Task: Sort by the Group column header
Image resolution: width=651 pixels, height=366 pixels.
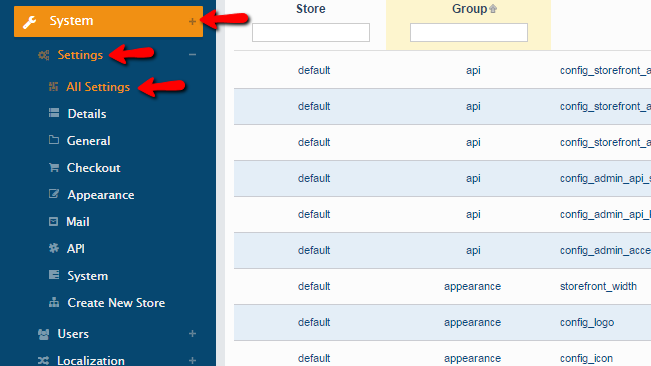Action: tap(470, 9)
